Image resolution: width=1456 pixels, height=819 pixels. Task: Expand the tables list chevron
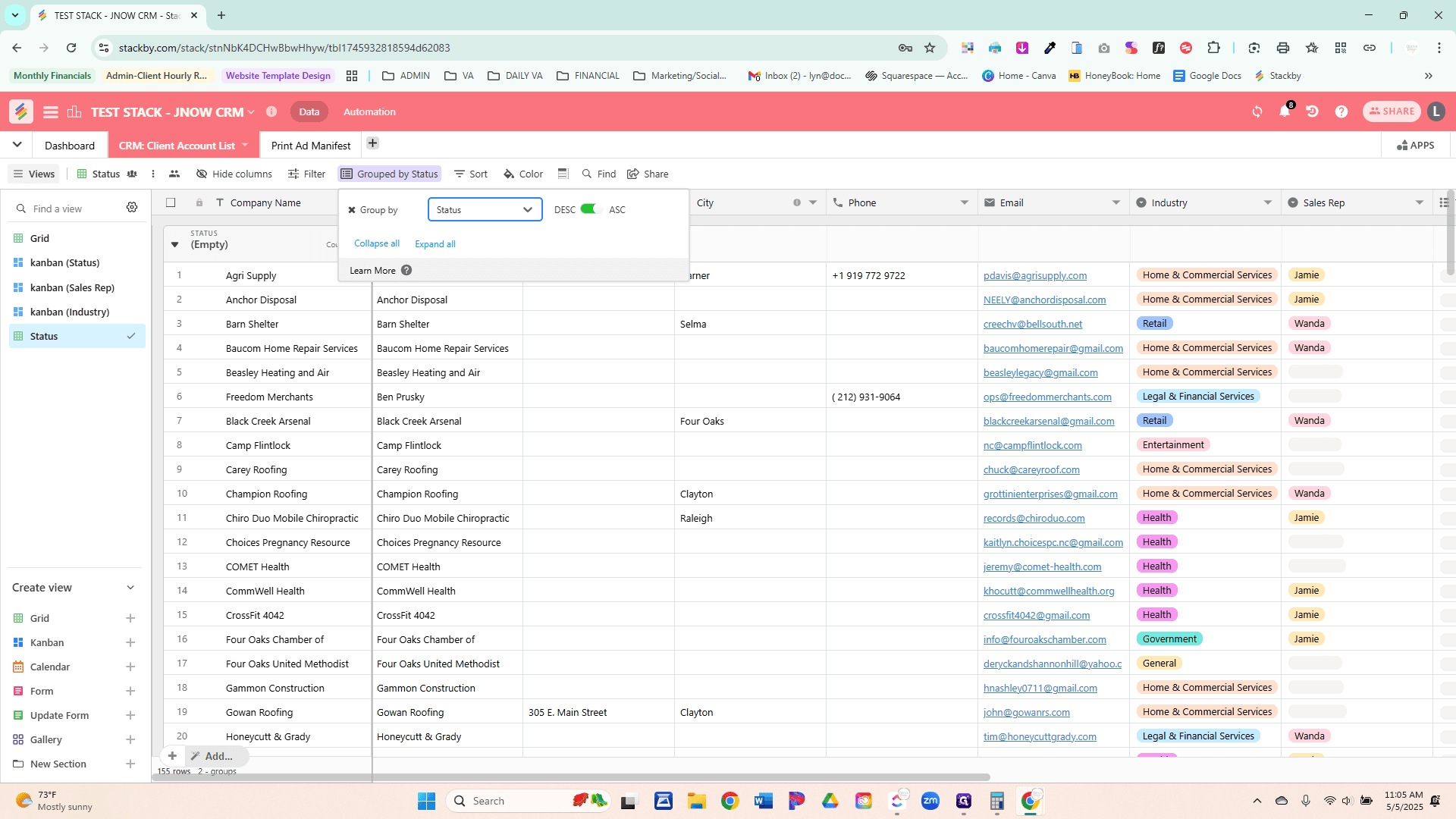[x=17, y=145]
